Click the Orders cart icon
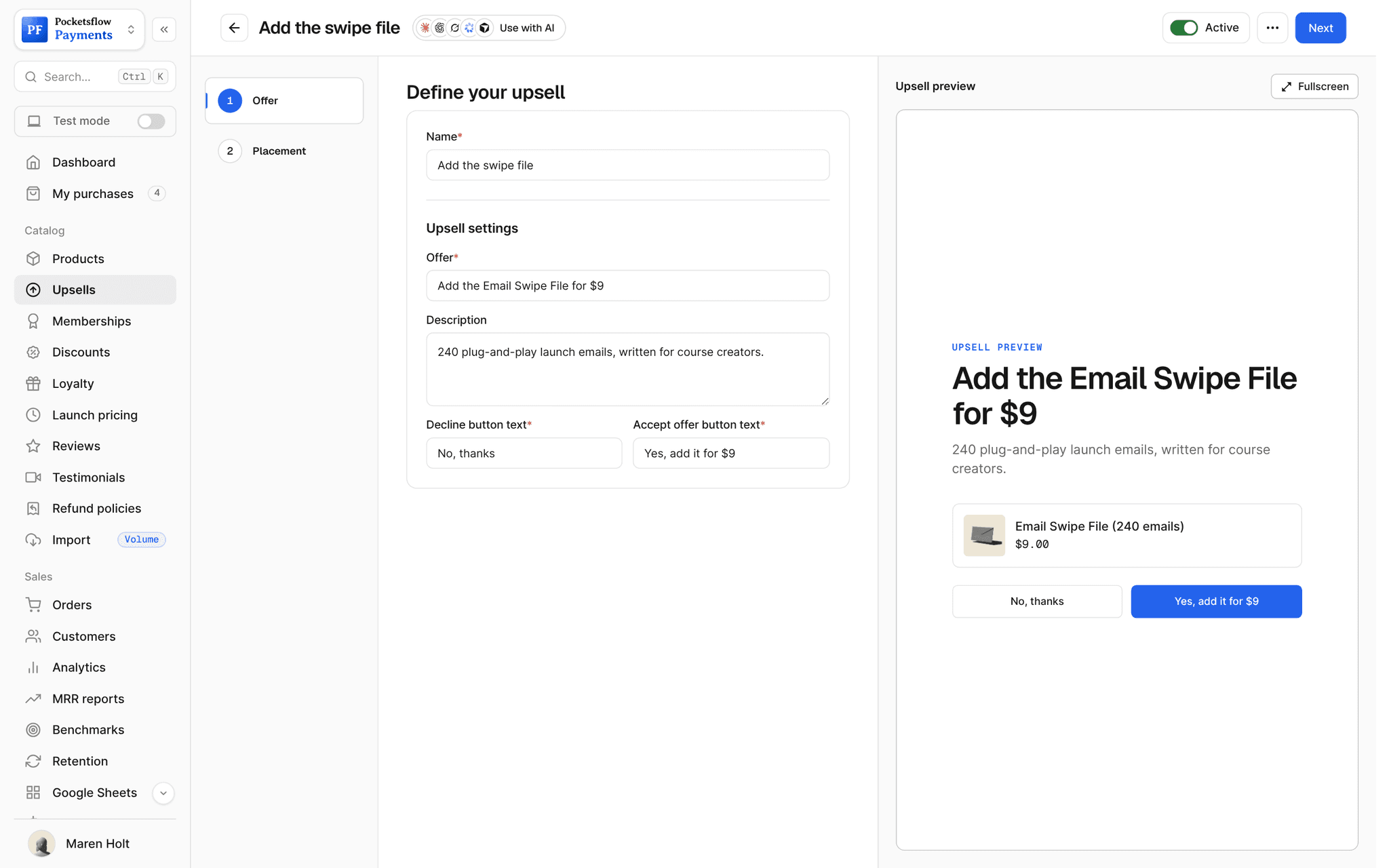Screen dimensions: 1389x868 click(33, 604)
